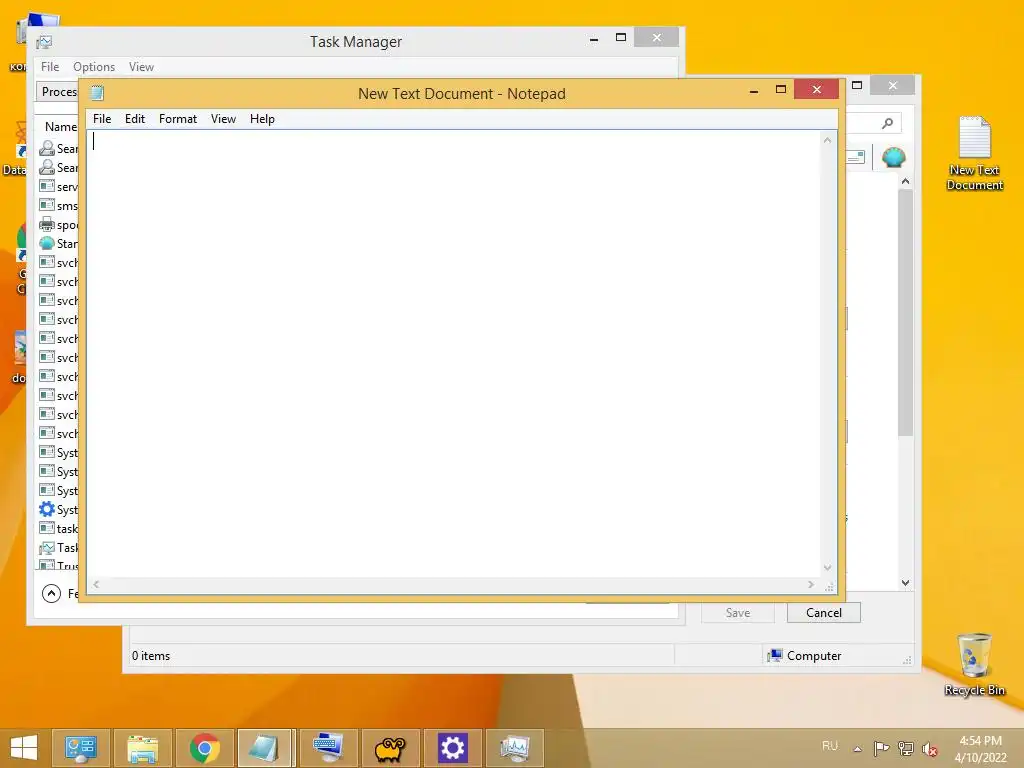Select Task Manager Processes tab
Image resolution: width=1024 pixels, height=768 pixels.
(x=57, y=91)
